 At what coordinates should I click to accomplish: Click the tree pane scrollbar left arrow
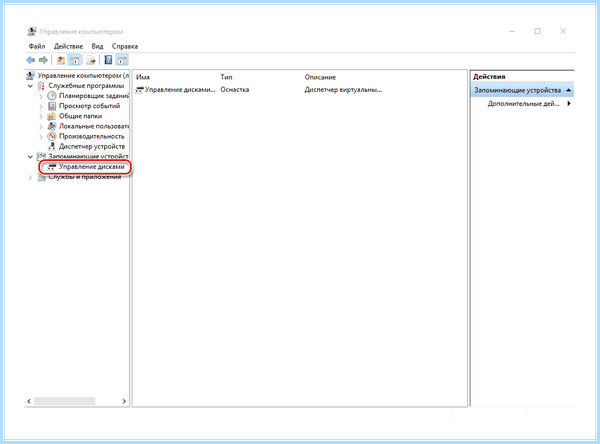coord(29,401)
